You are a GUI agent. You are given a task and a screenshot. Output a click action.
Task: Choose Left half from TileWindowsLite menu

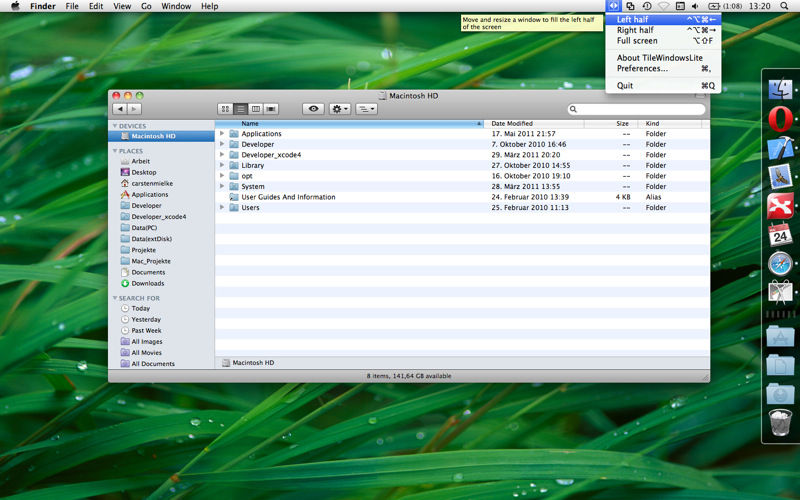coord(663,19)
